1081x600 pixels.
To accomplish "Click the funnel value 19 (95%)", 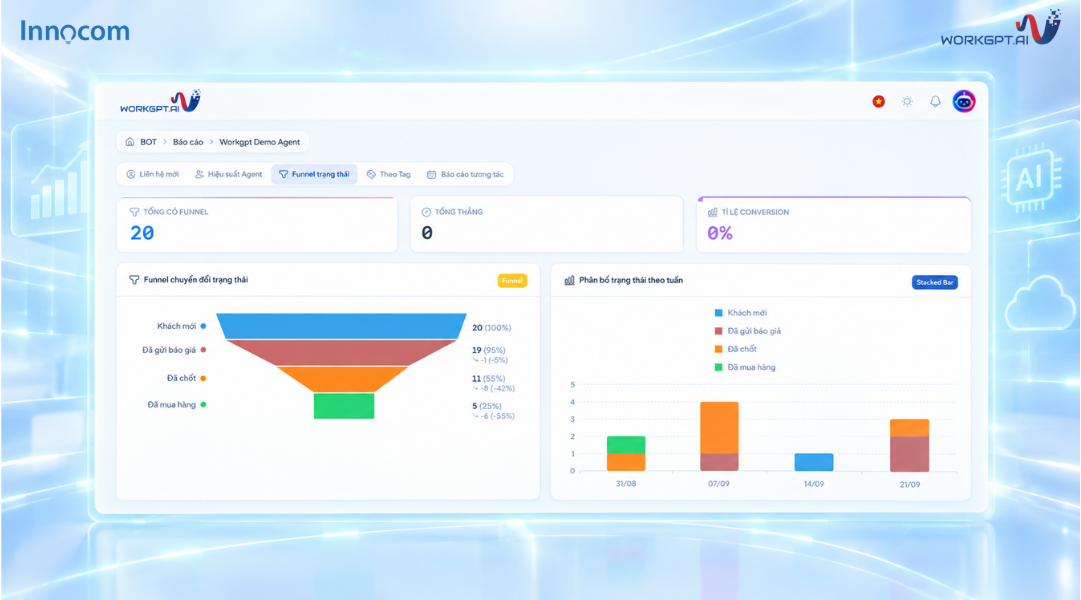I will tap(489, 350).
